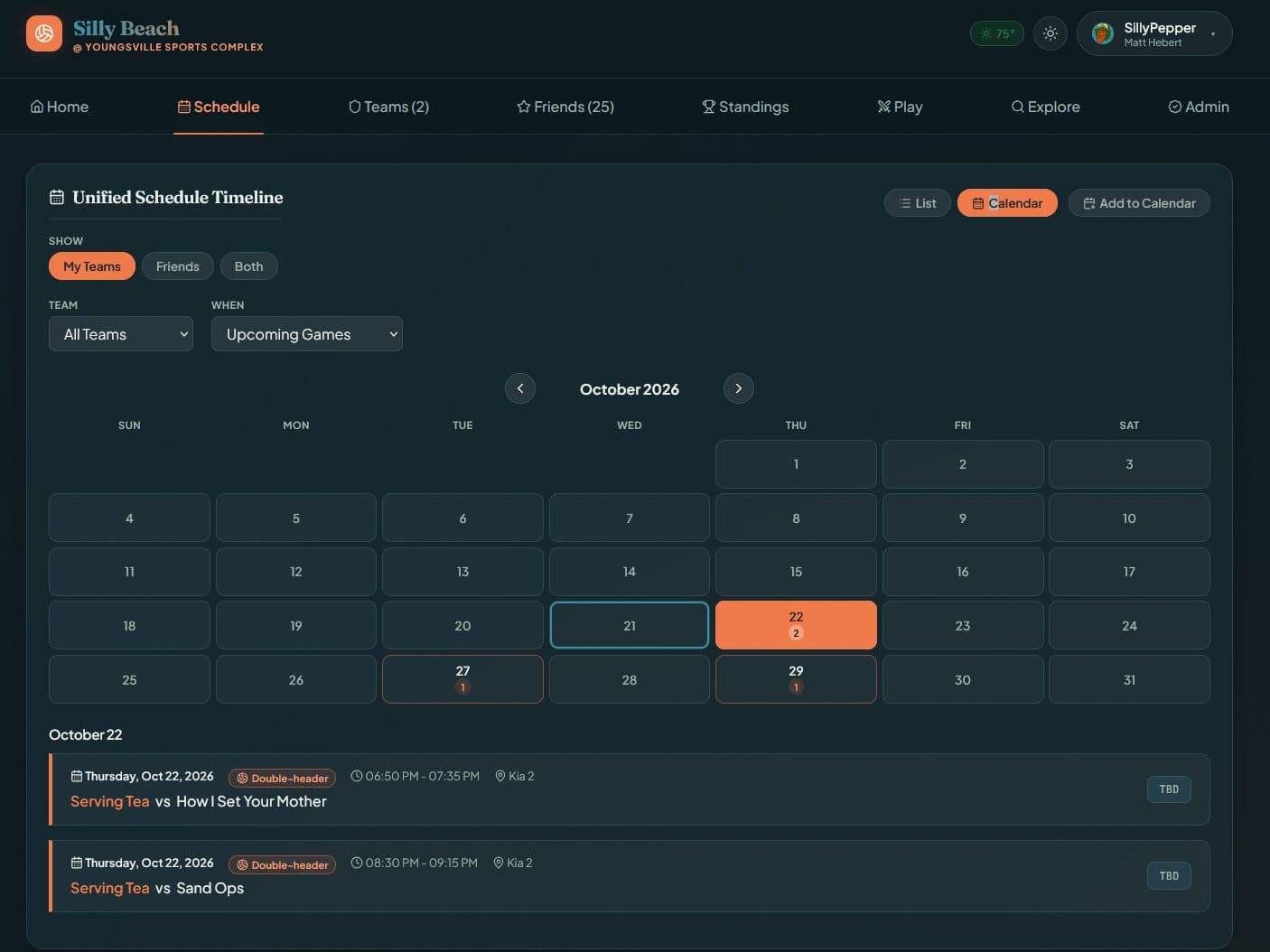Select October 17 on the calendar

1129,572
